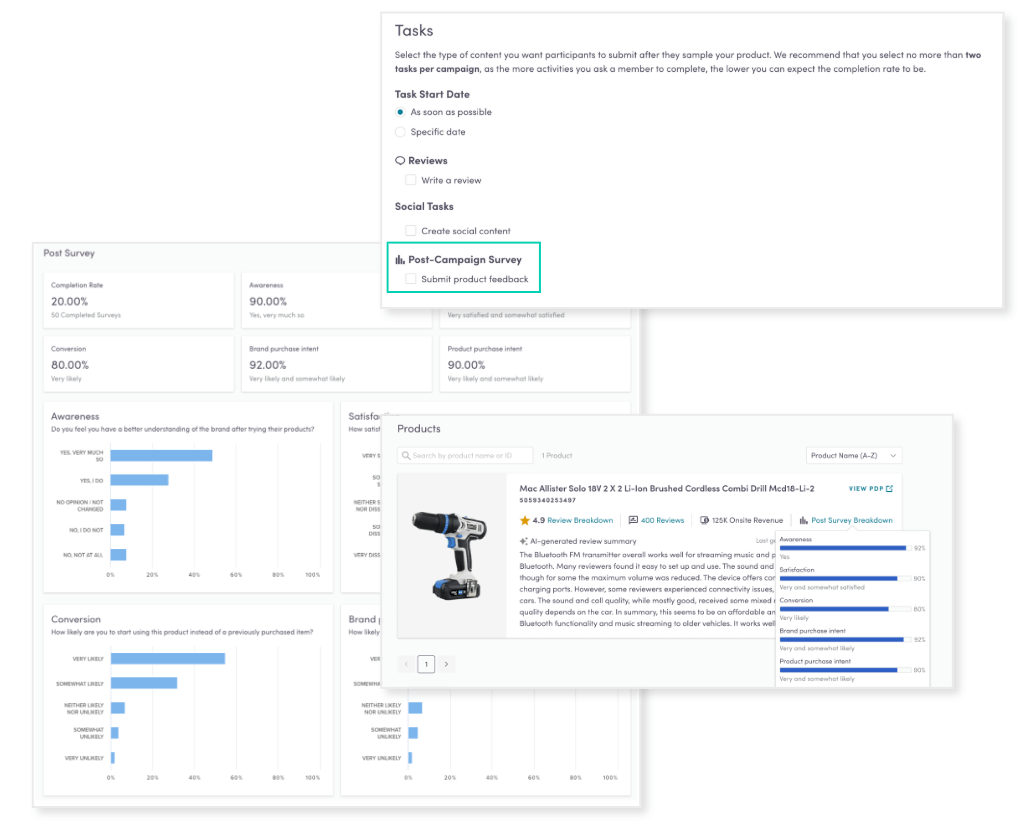Screen dimensions: 1028x825
Task: Focus the "Search by product name or ID" field
Action: 465,455
